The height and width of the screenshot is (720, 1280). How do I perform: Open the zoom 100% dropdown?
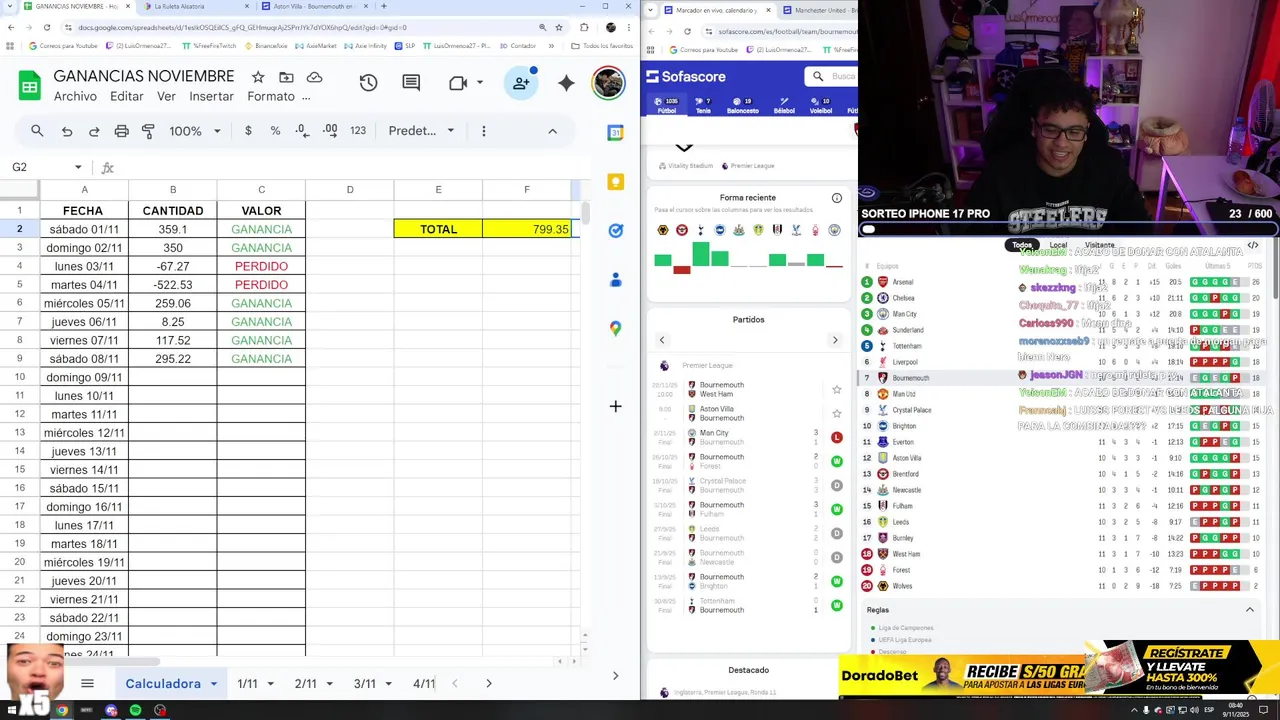point(194,131)
